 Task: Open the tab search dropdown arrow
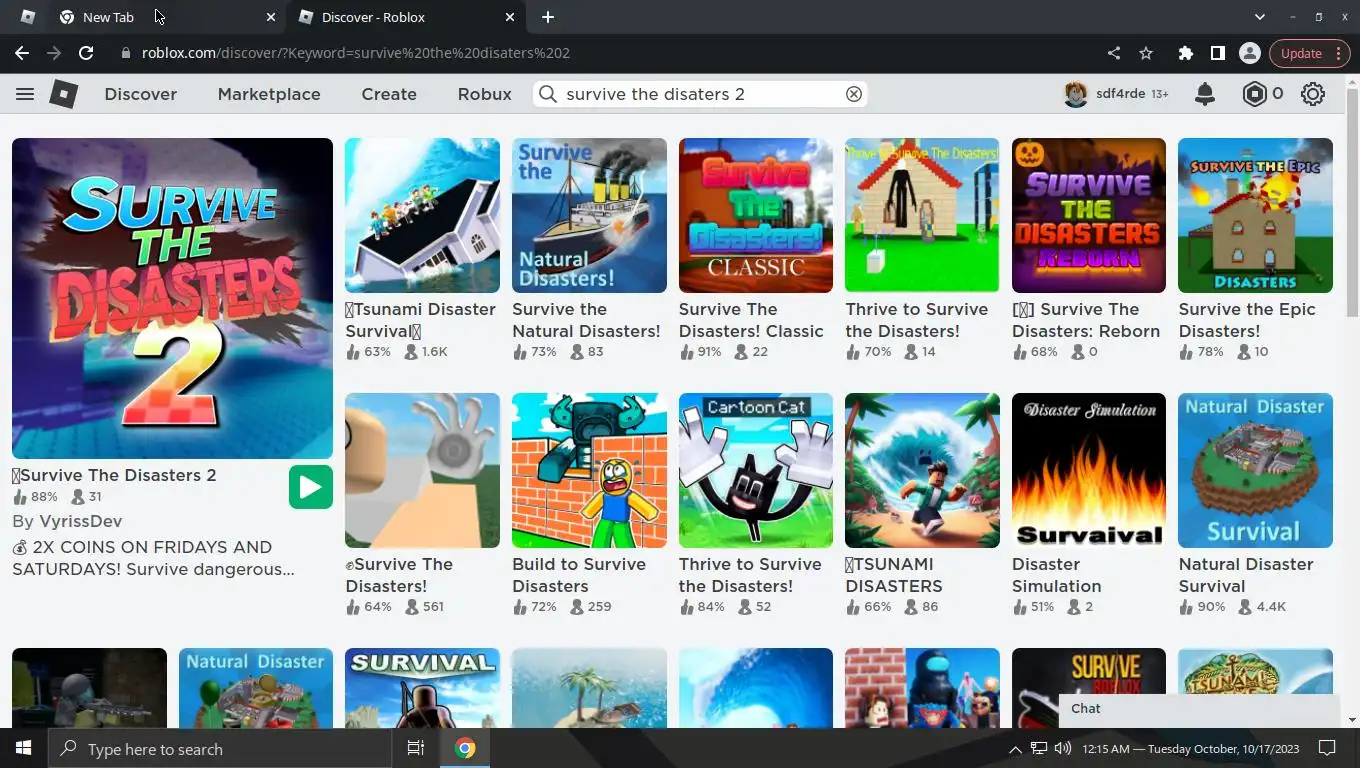pyautogui.click(x=1260, y=17)
